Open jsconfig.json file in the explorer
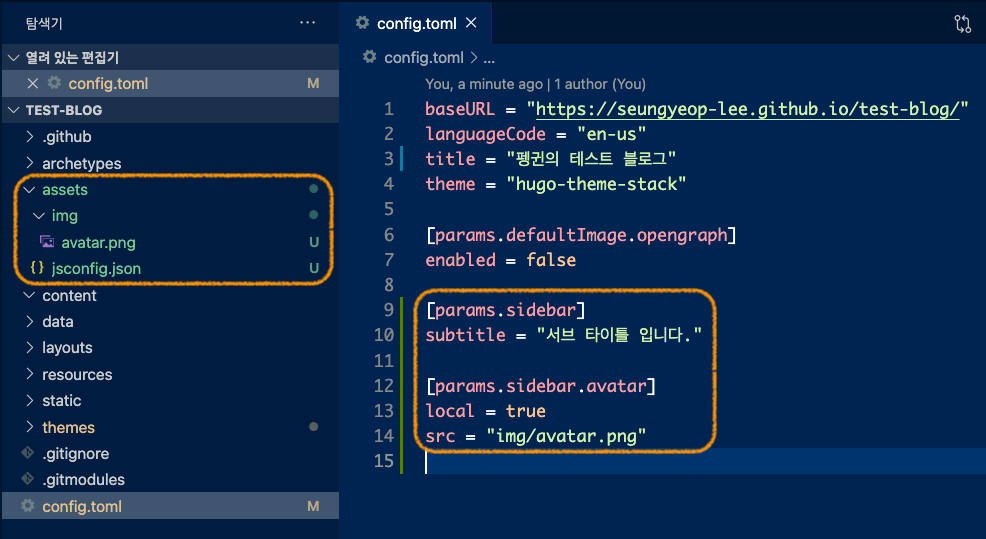The width and height of the screenshot is (986, 539). point(95,268)
